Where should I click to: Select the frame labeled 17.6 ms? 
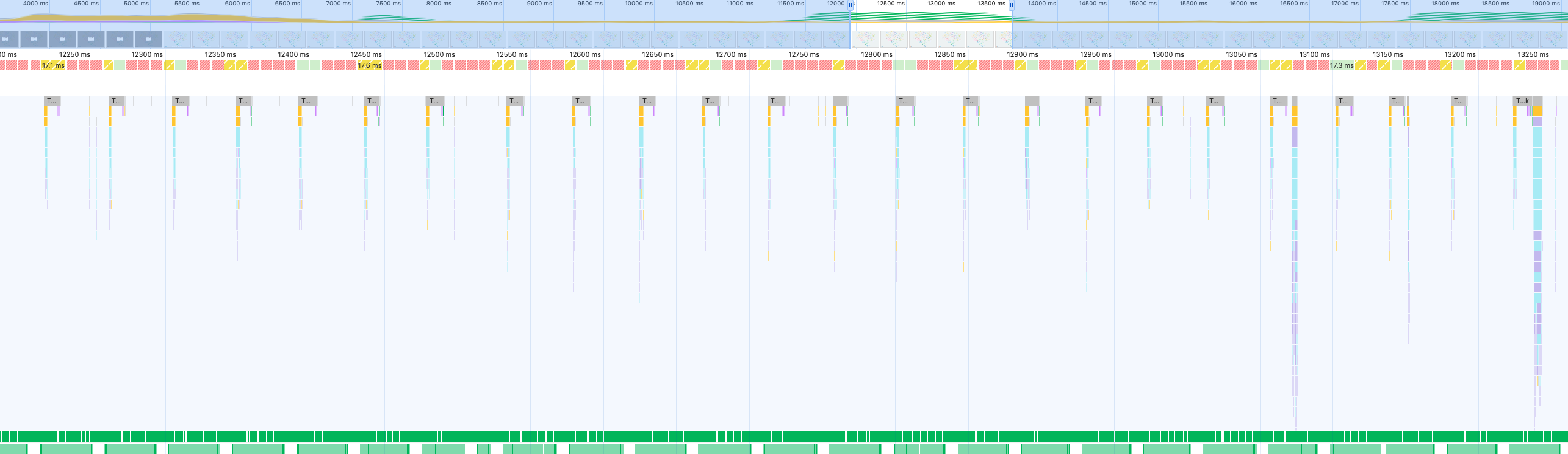pos(369,65)
